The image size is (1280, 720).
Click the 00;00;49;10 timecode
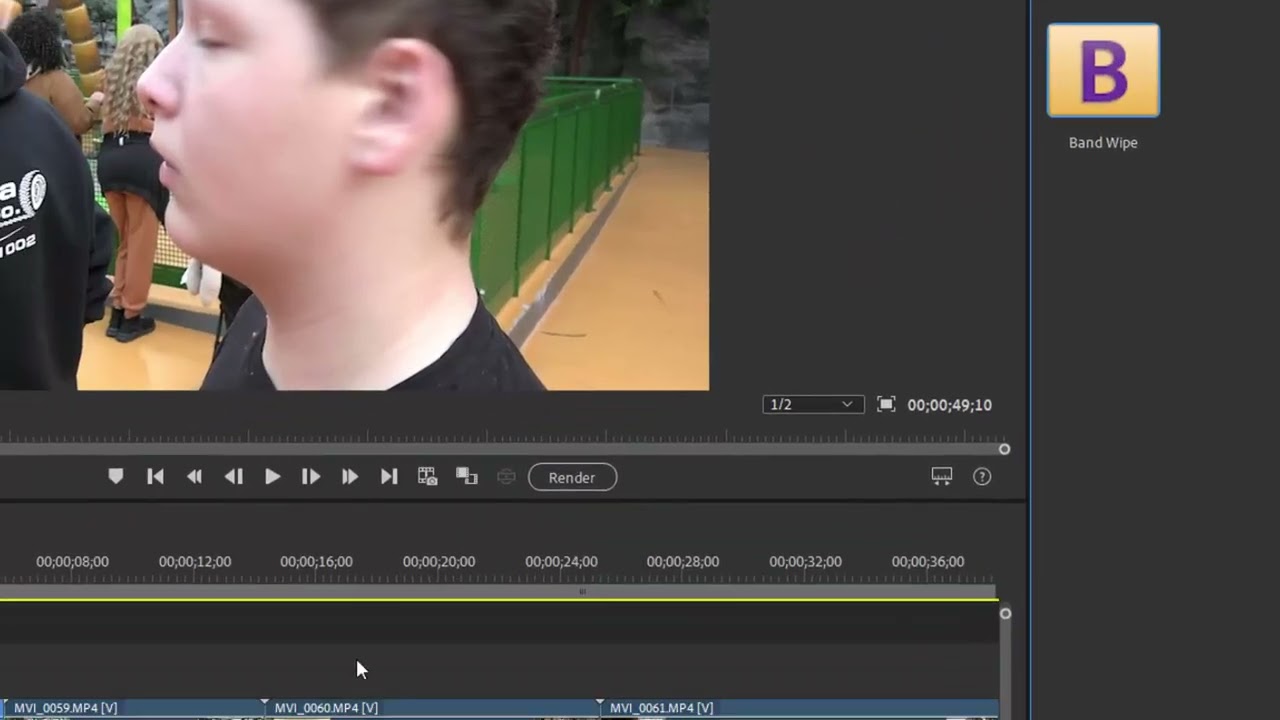949,405
